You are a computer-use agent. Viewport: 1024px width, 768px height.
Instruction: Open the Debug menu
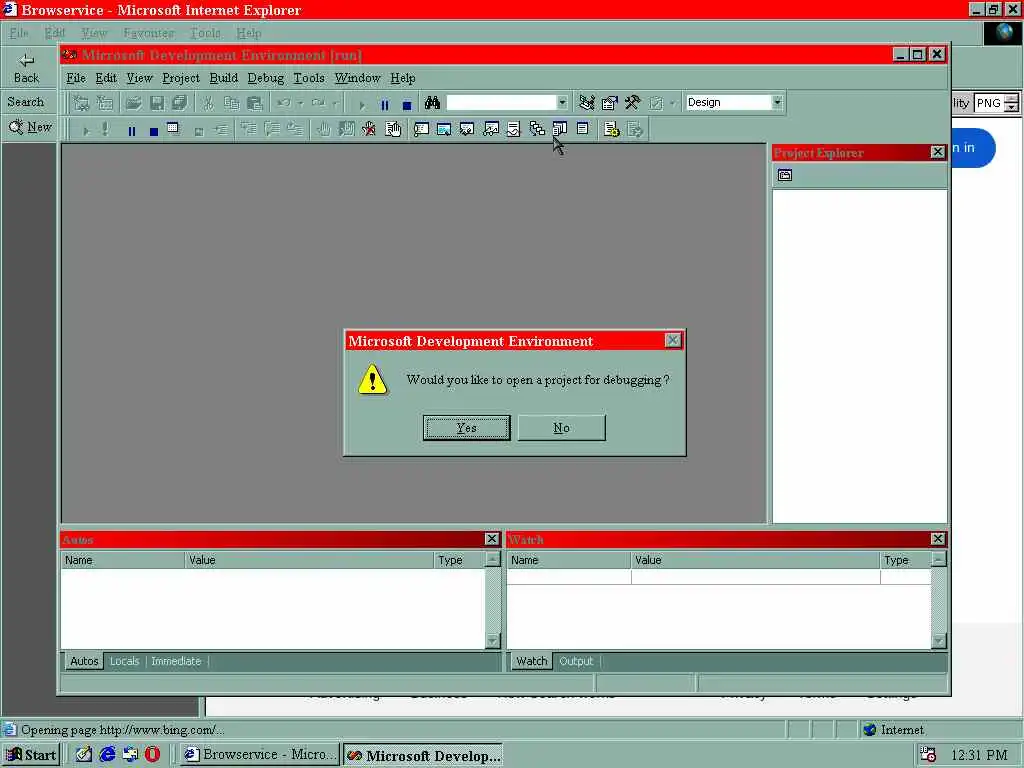click(x=266, y=78)
